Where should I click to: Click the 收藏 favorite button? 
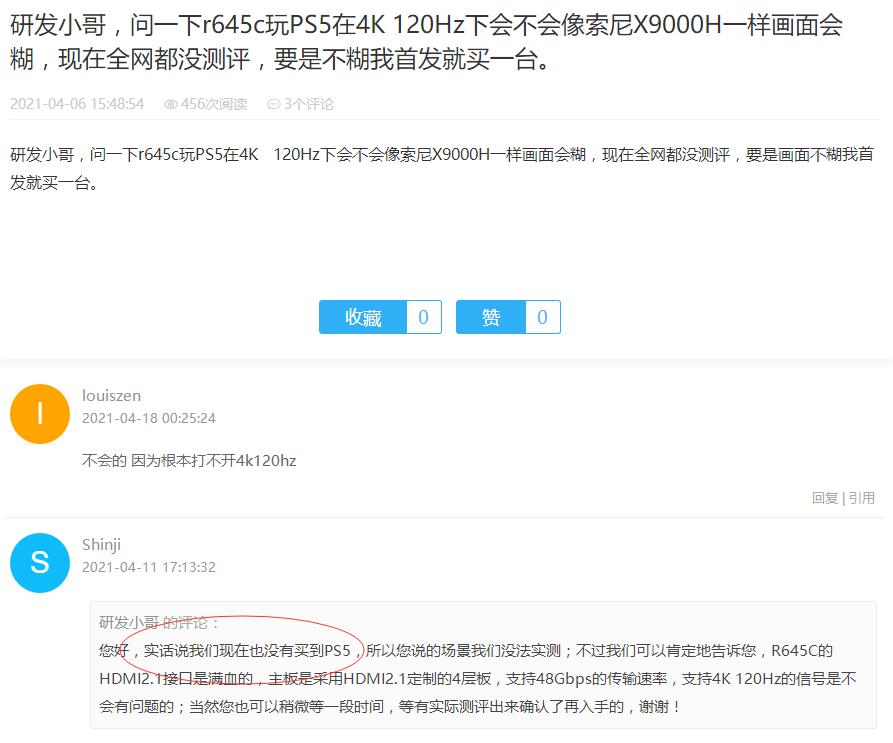click(x=363, y=317)
